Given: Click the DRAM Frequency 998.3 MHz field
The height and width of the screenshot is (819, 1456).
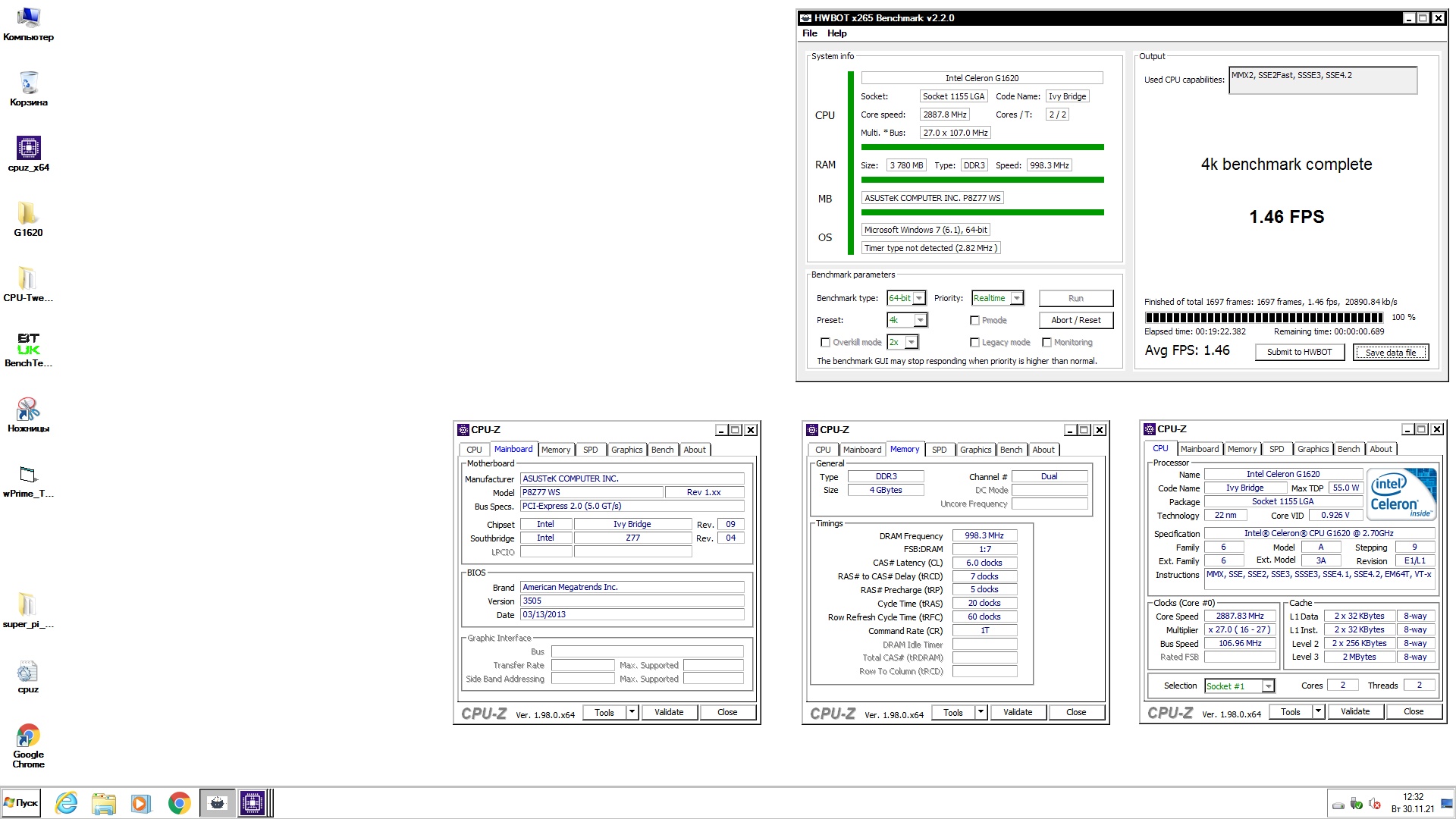Looking at the screenshot, I should [x=984, y=536].
